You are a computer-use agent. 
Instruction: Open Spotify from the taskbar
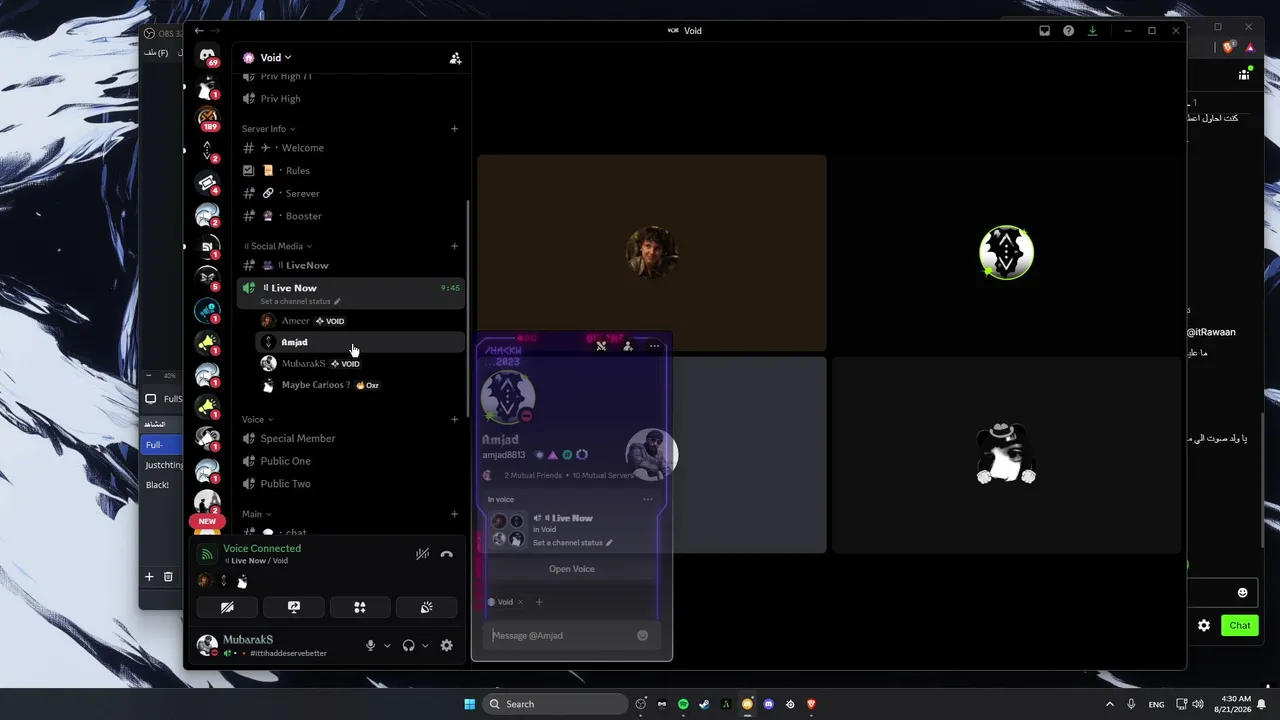pyautogui.click(x=684, y=704)
